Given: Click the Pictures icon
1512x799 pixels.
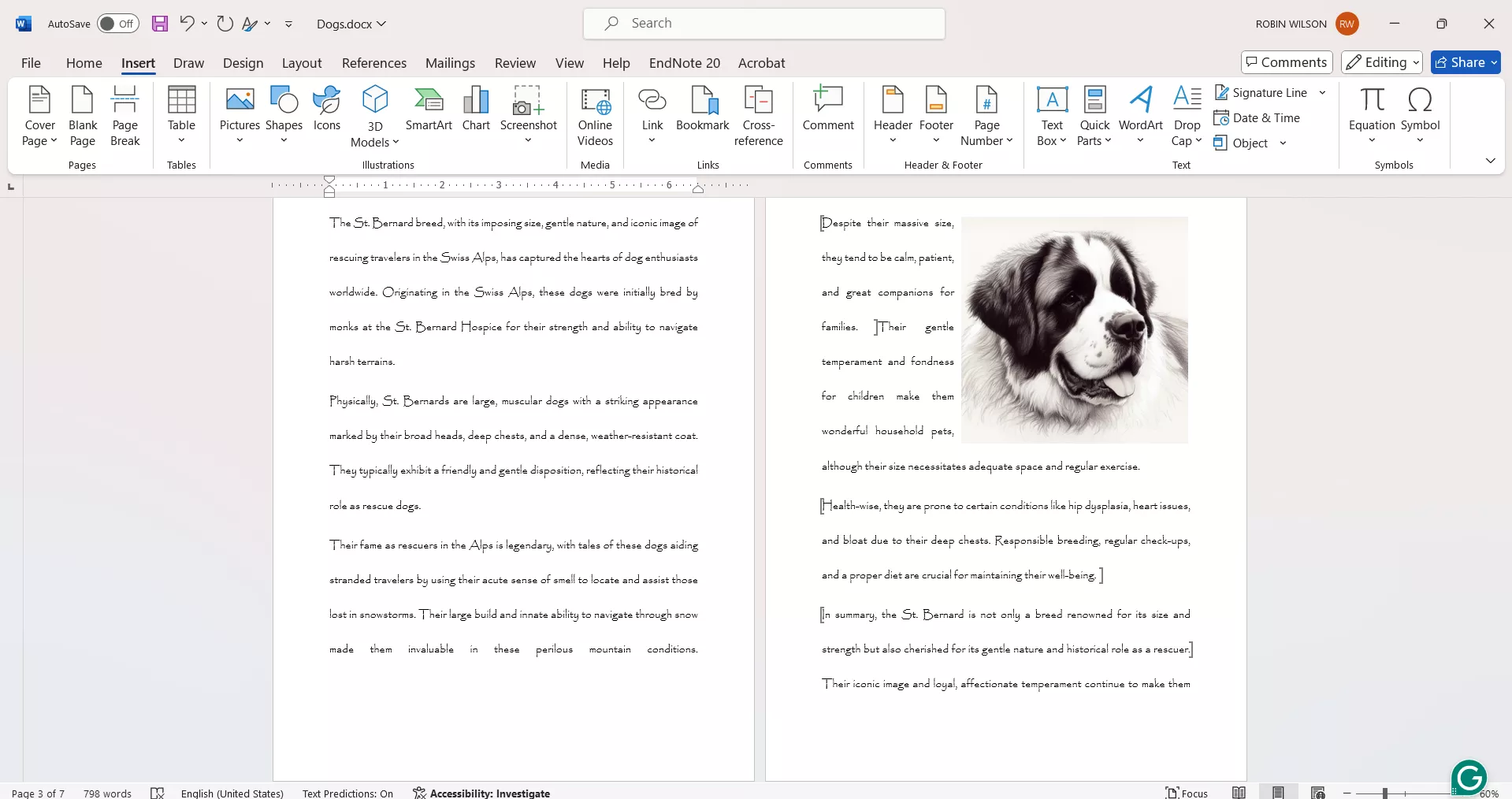Looking at the screenshot, I should 240,114.
